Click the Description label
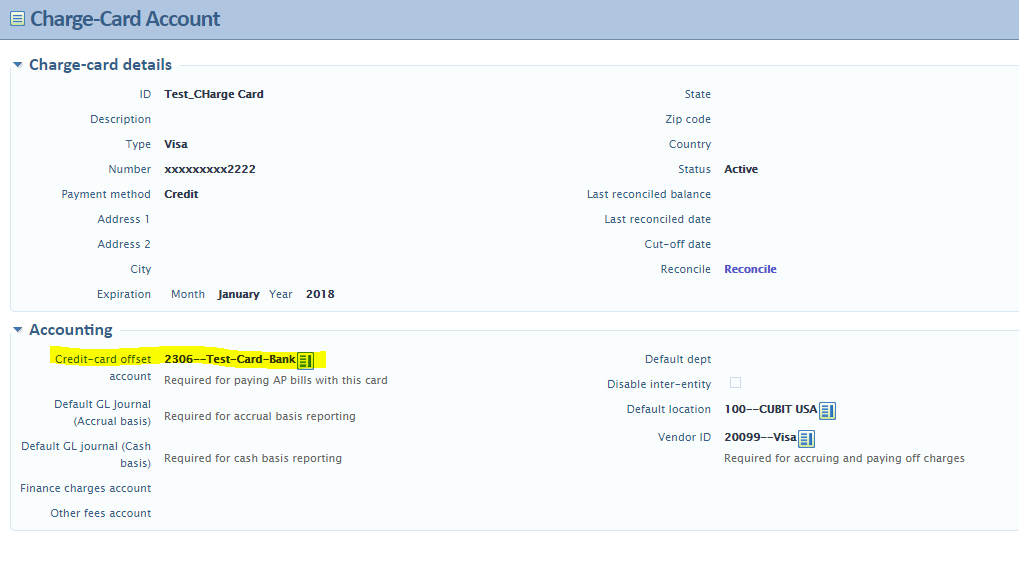 [120, 120]
